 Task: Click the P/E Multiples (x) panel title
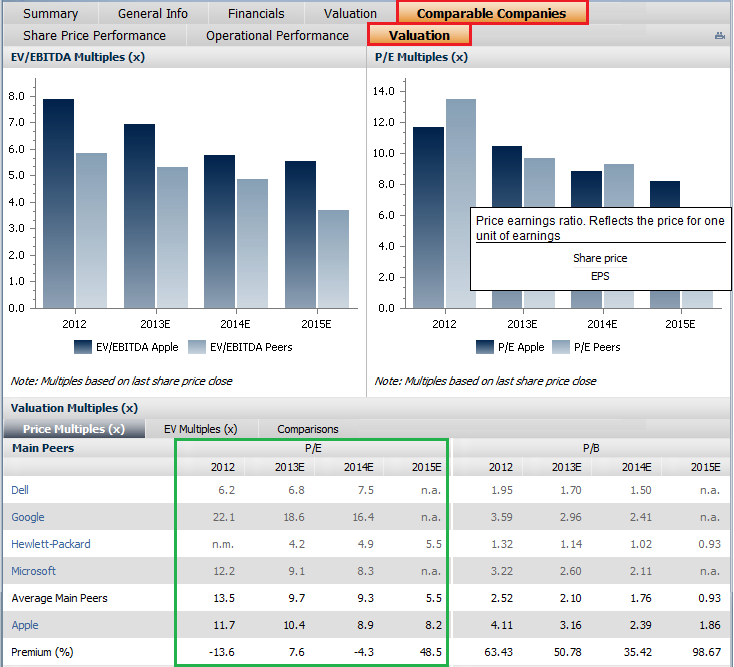tap(421, 57)
